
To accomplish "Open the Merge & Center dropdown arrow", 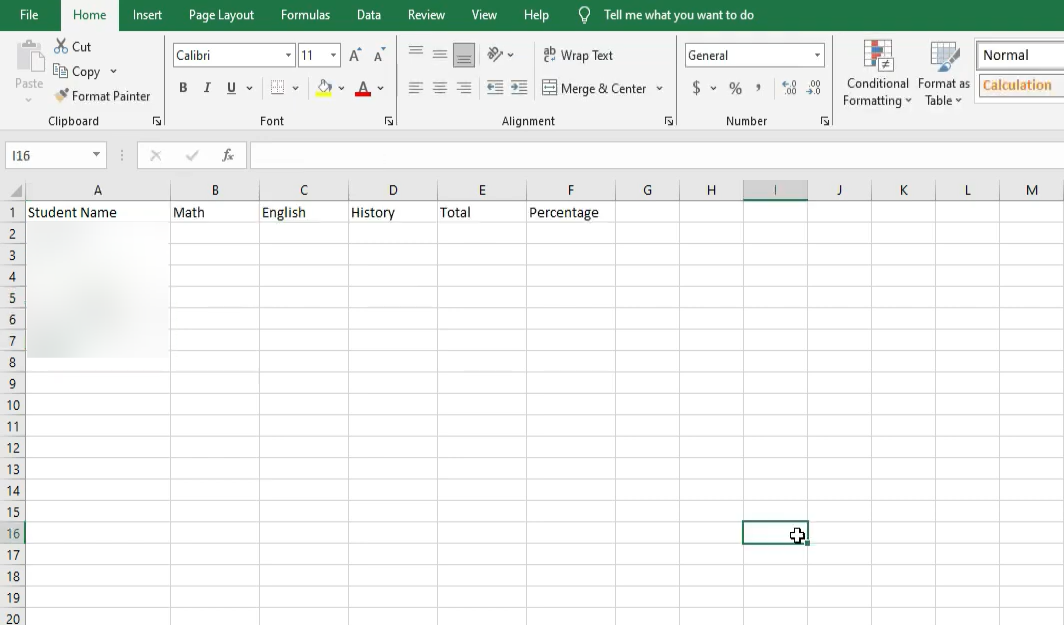I will click(660, 89).
